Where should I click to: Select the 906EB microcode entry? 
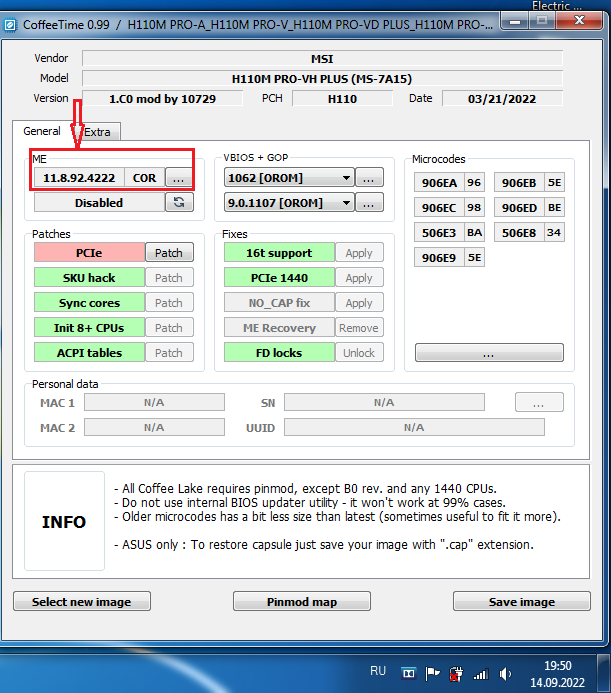click(x=529, y=183)
